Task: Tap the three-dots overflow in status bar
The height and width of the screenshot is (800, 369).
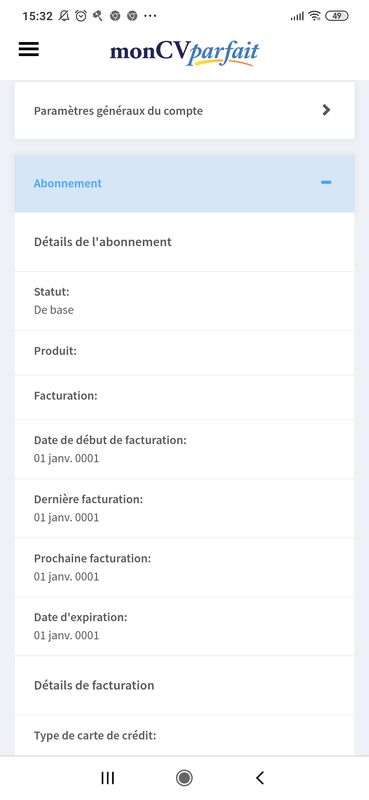Action: (150, 16)
